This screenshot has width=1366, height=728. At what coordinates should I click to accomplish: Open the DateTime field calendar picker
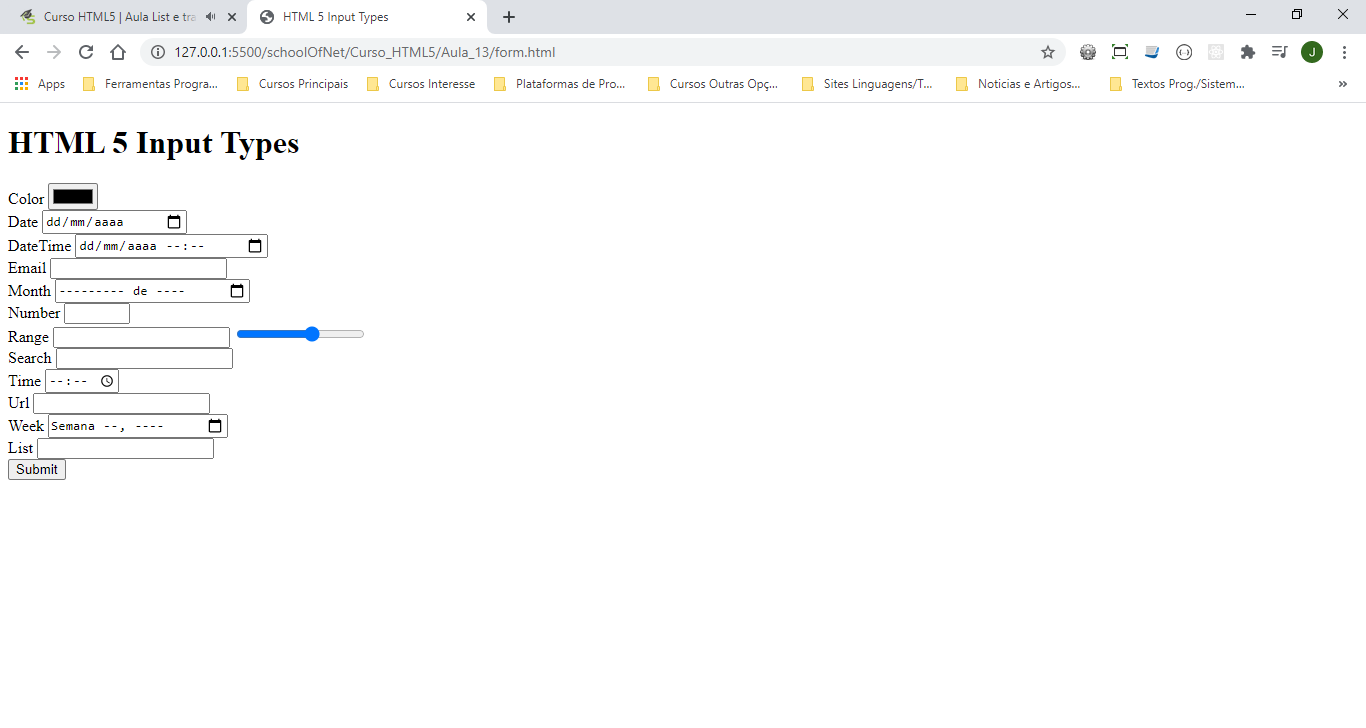click(255, 246)
